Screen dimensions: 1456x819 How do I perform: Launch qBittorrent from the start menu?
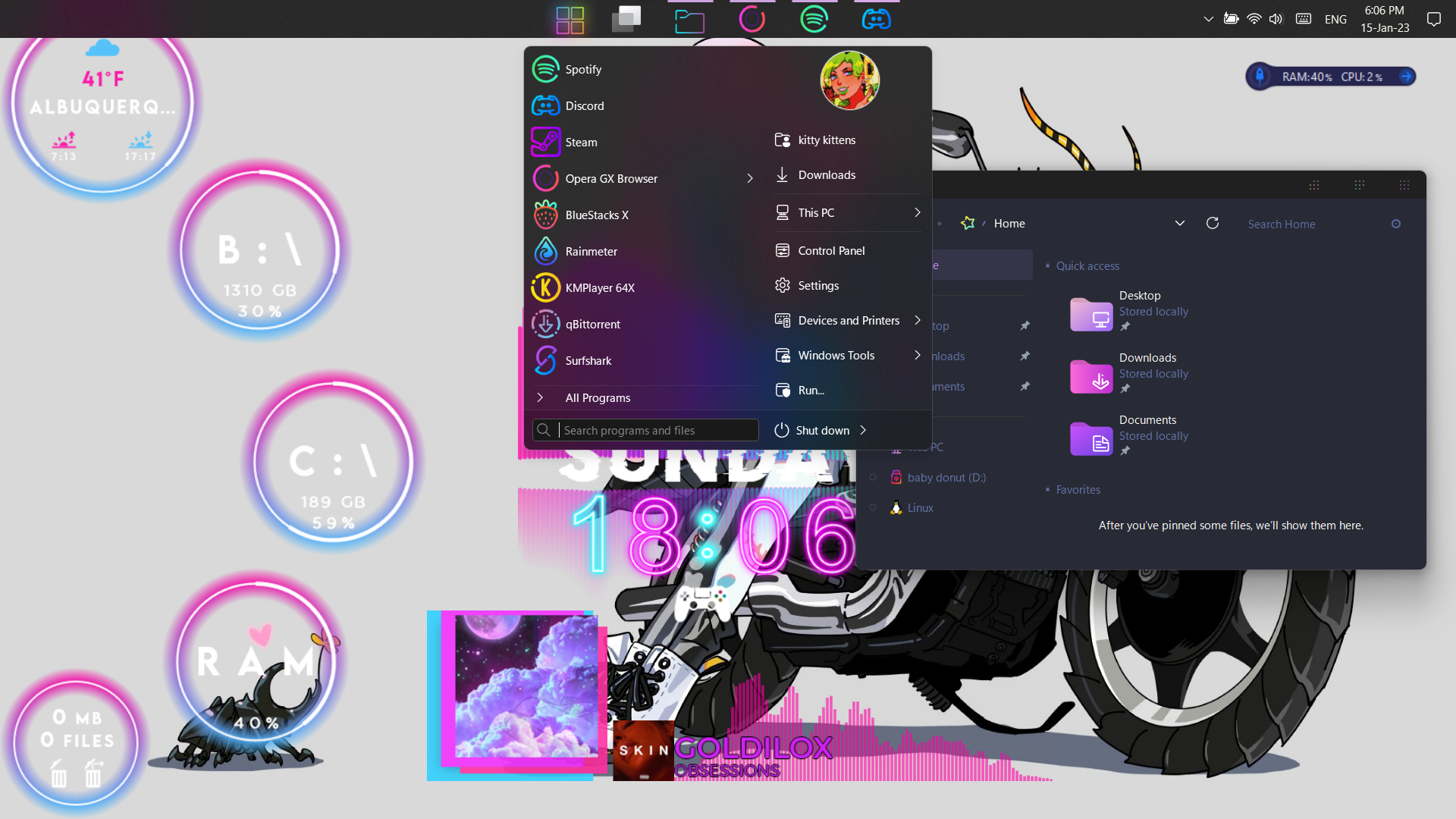point(643,324)
